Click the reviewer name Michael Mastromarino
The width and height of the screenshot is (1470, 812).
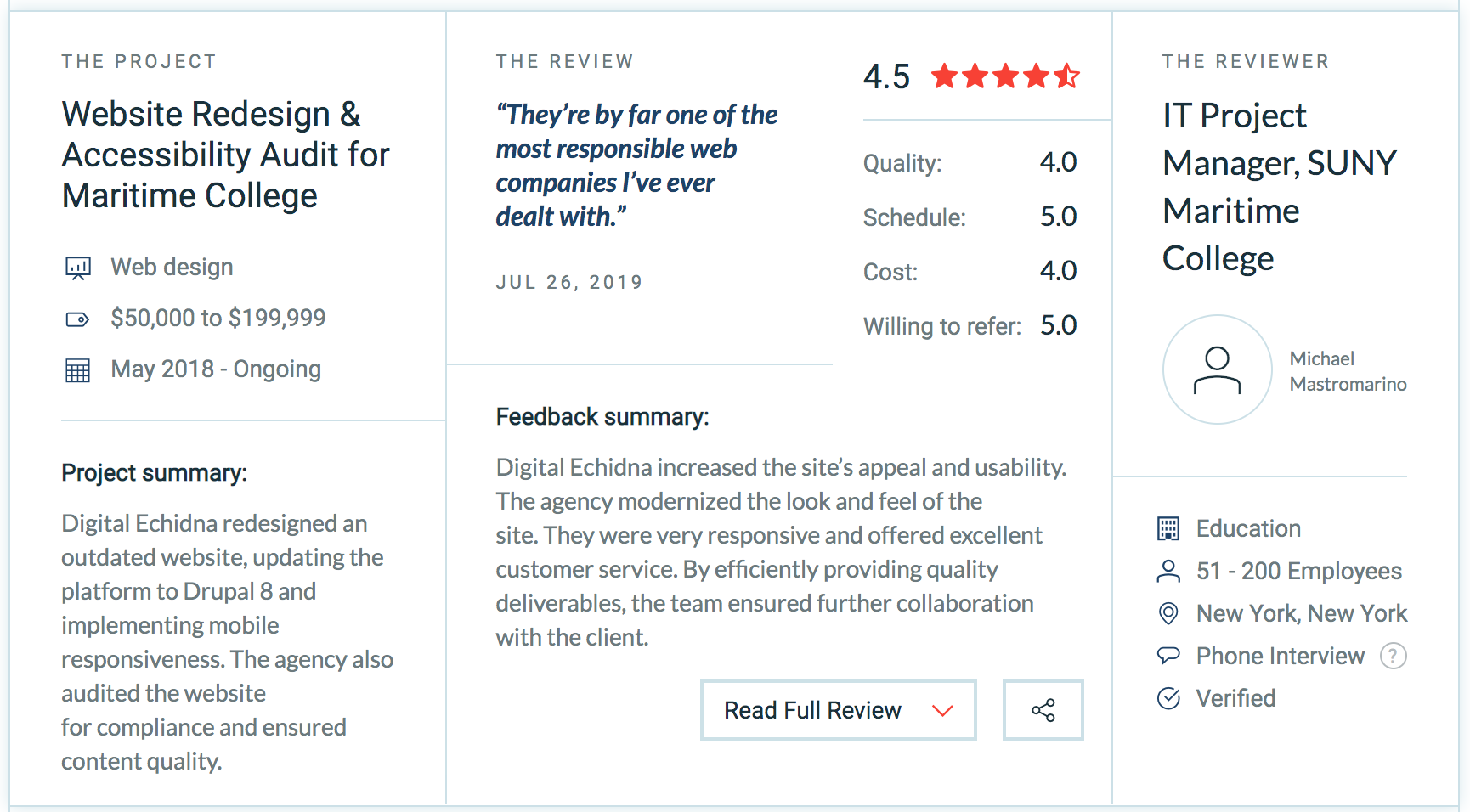point(1348,371)
